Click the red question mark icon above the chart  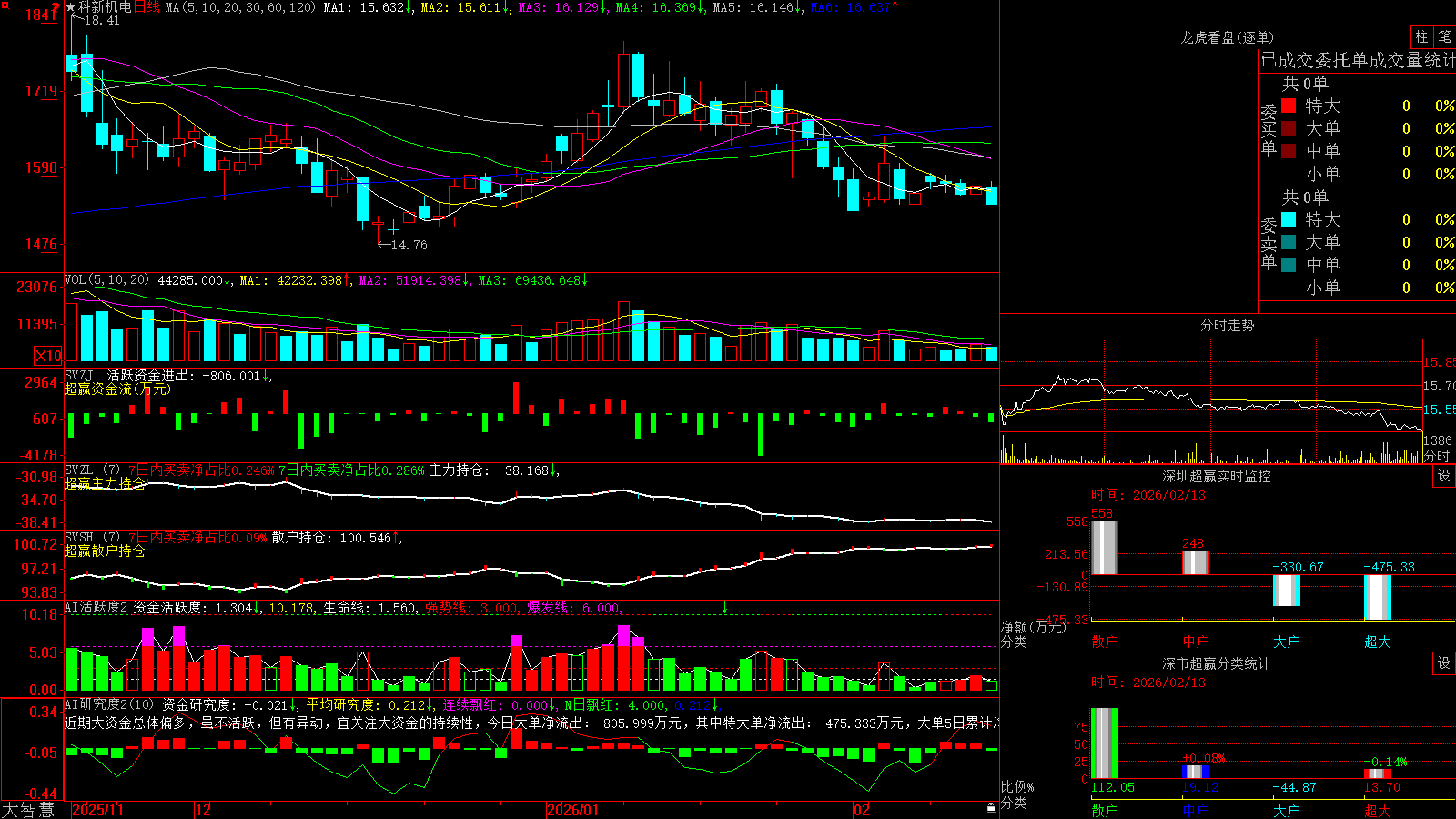tap(56, 7)
